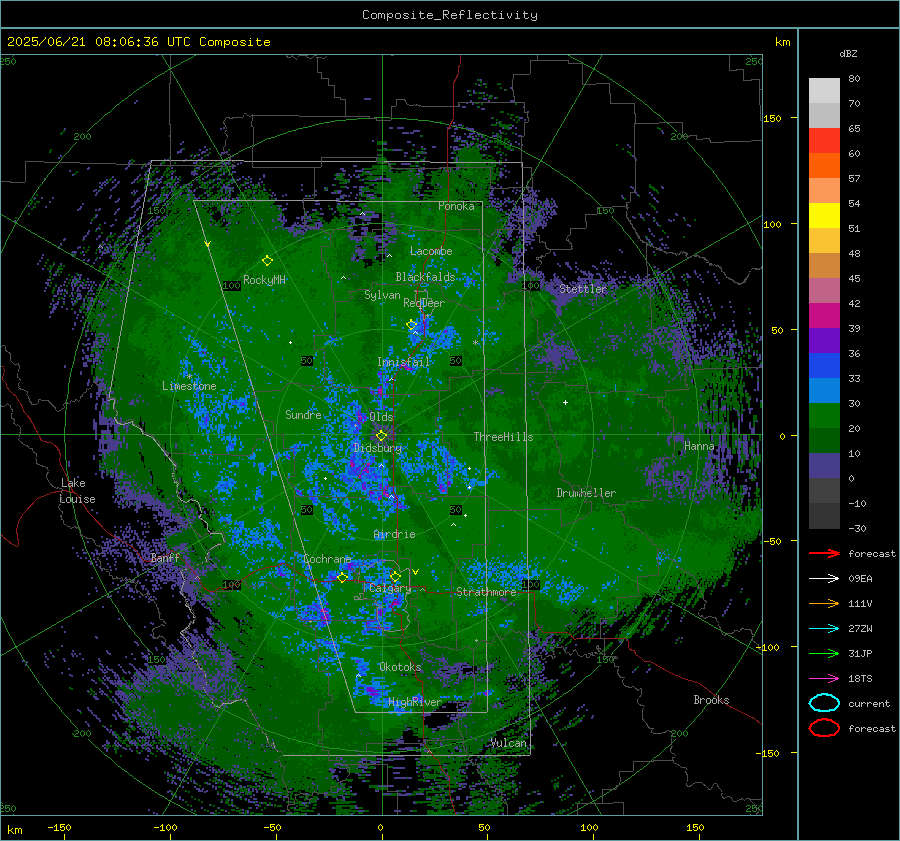The height and width of the screenshot is (841, 900).
Task: Click the -30 dBZ value on the color scale
Action: tap(857, 528)
